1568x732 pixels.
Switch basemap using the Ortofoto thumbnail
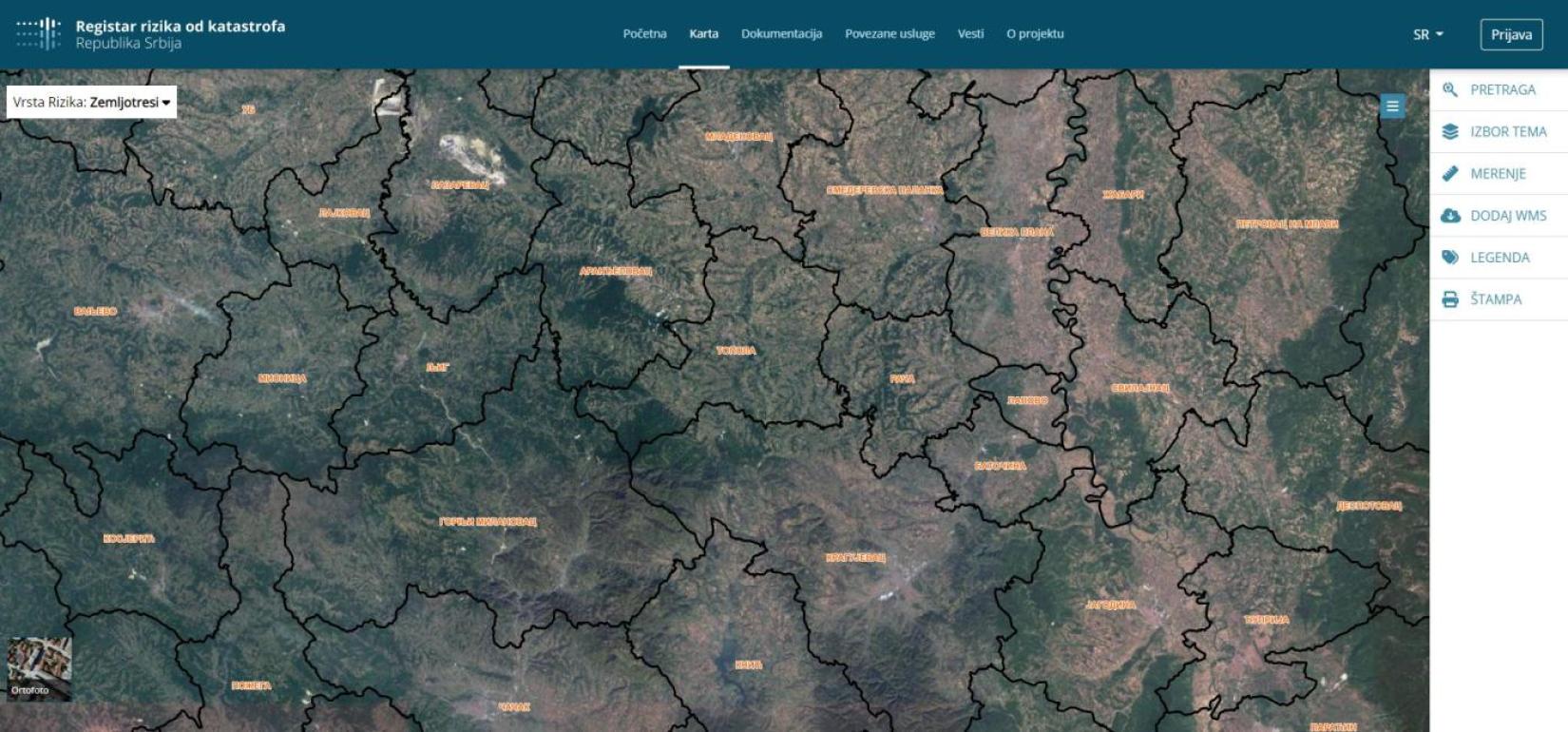point(39,668)
